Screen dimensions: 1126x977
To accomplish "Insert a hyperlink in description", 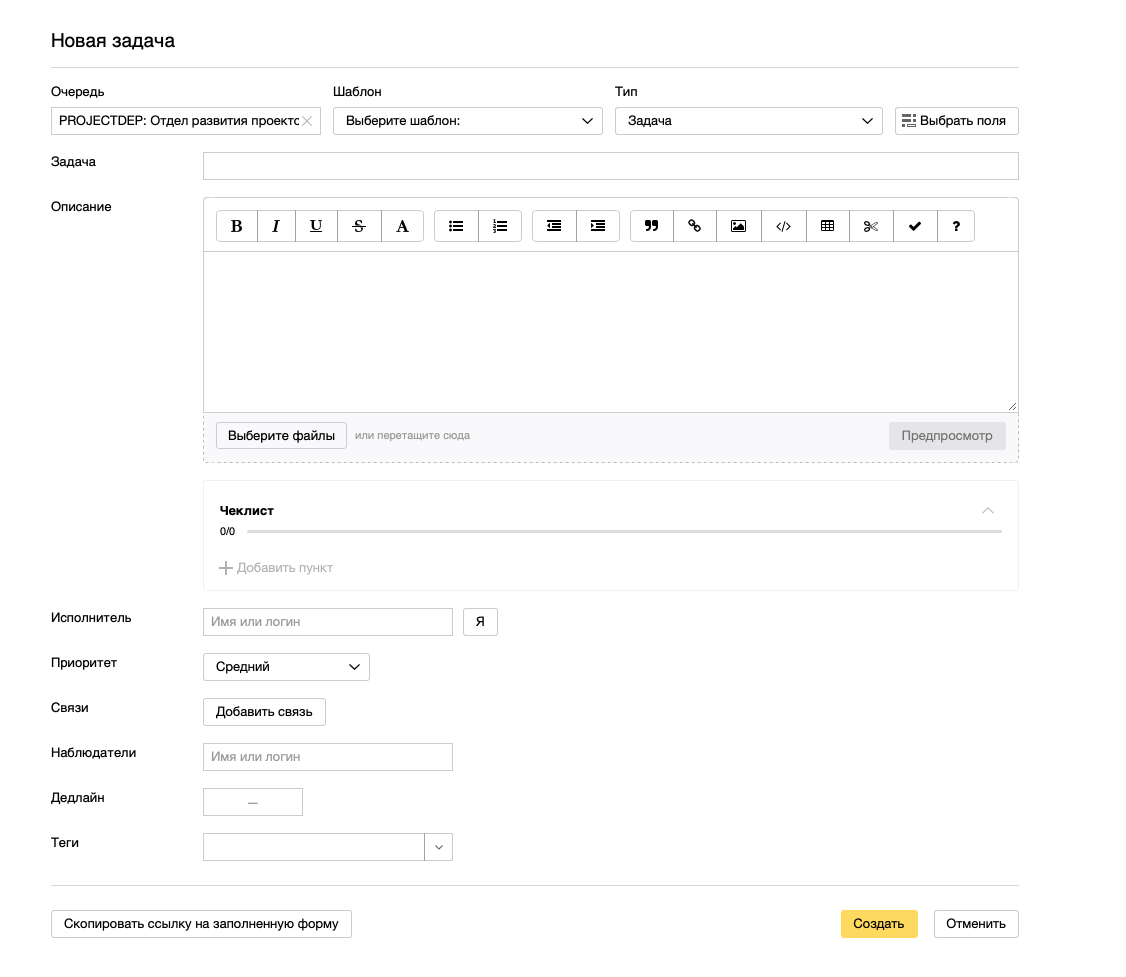I will point(695,226).
